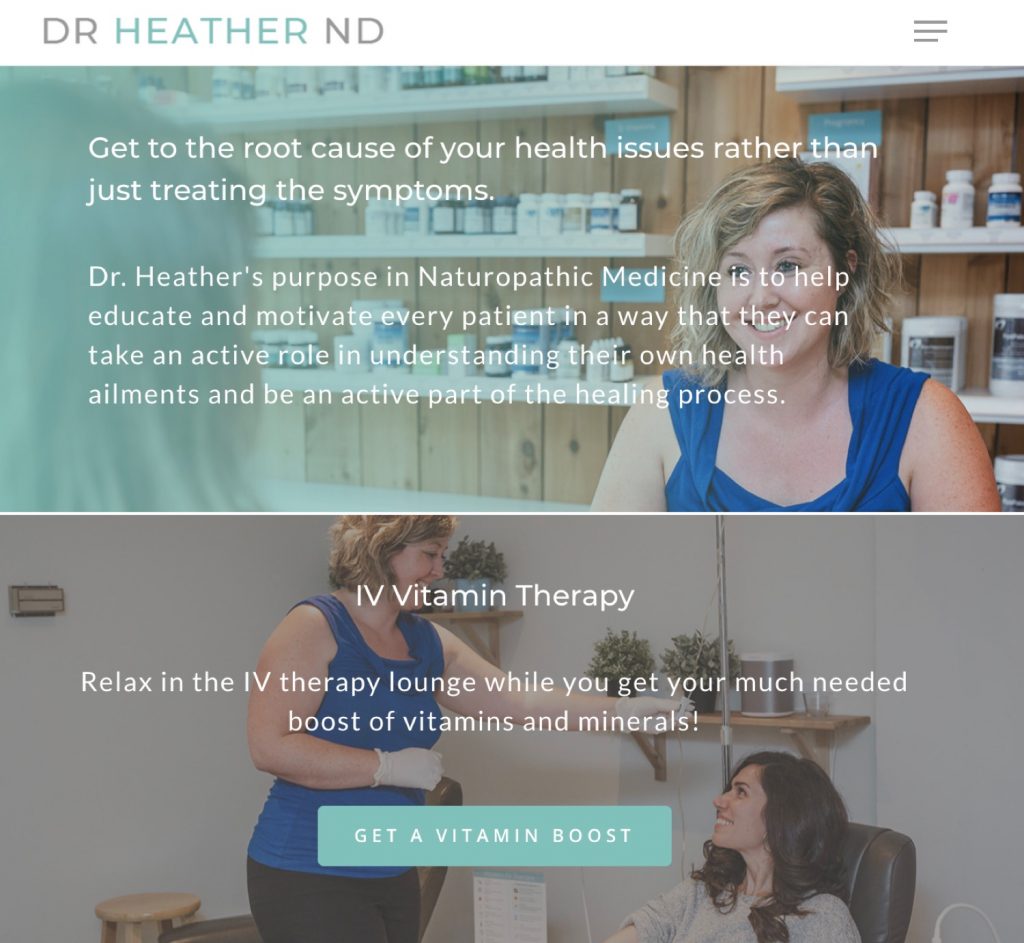Select the IV Vitamin Therapy heading

(x=494, y=596)
